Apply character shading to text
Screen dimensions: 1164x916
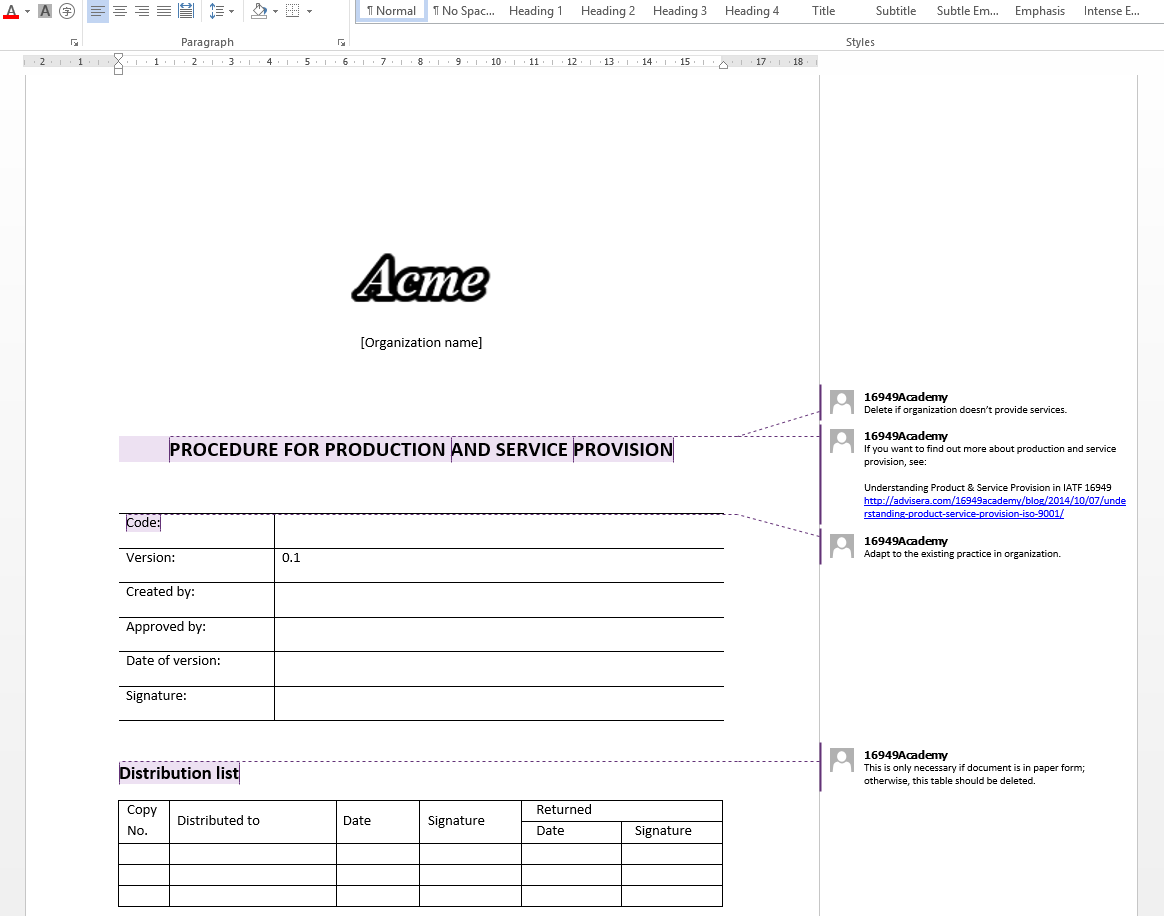[44, 11]
